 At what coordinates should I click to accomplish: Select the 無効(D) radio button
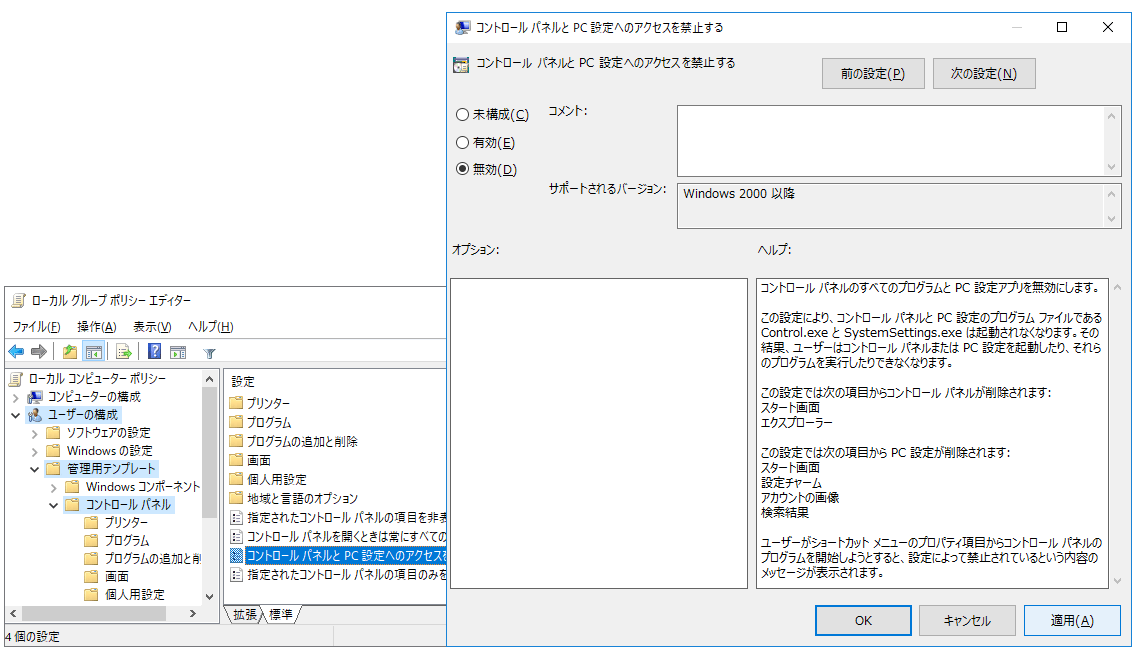pos(463,169)
